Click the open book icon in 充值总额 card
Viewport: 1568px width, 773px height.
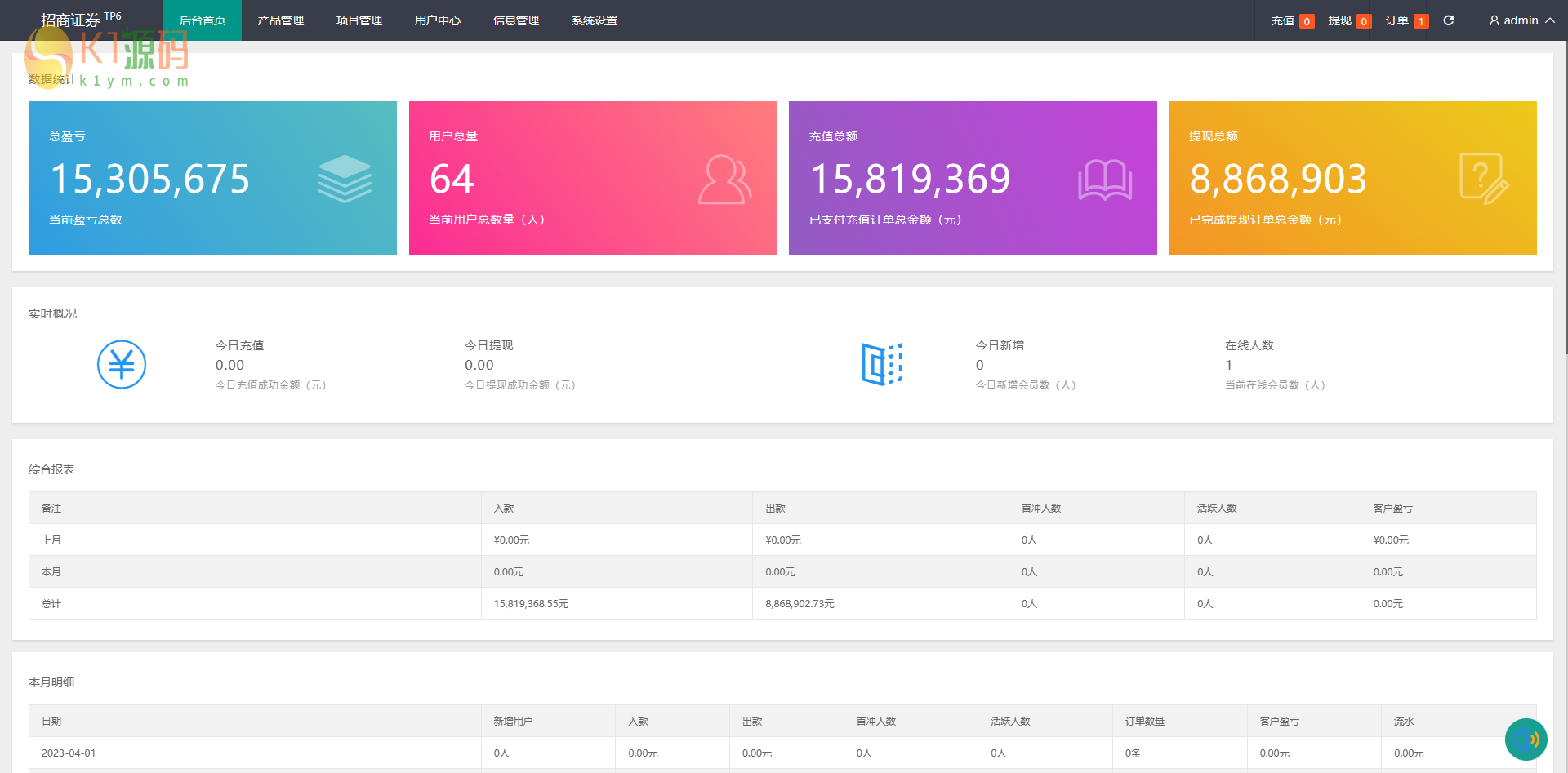coord(1104,180)
